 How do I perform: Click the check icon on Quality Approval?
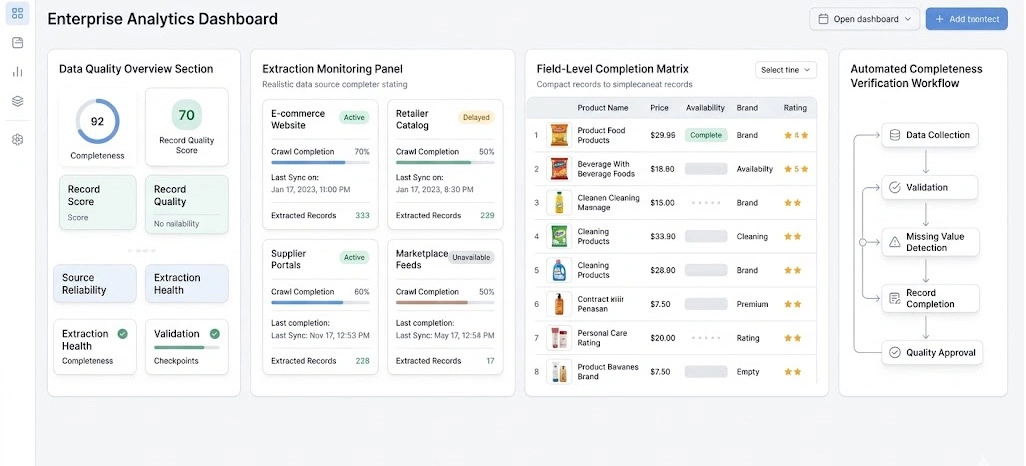tap(894, 353)
